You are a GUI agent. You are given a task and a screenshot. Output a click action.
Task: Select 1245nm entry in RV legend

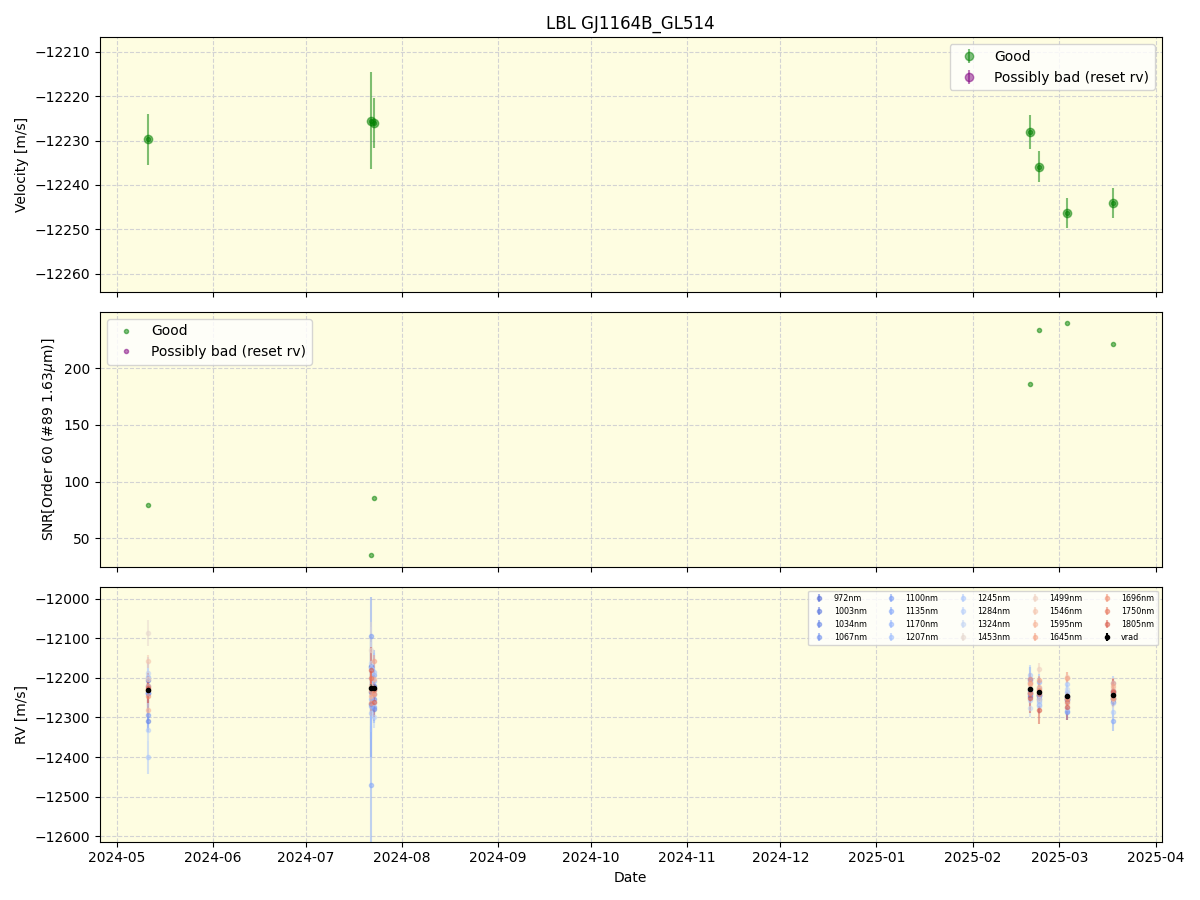(x=994, y=598)
